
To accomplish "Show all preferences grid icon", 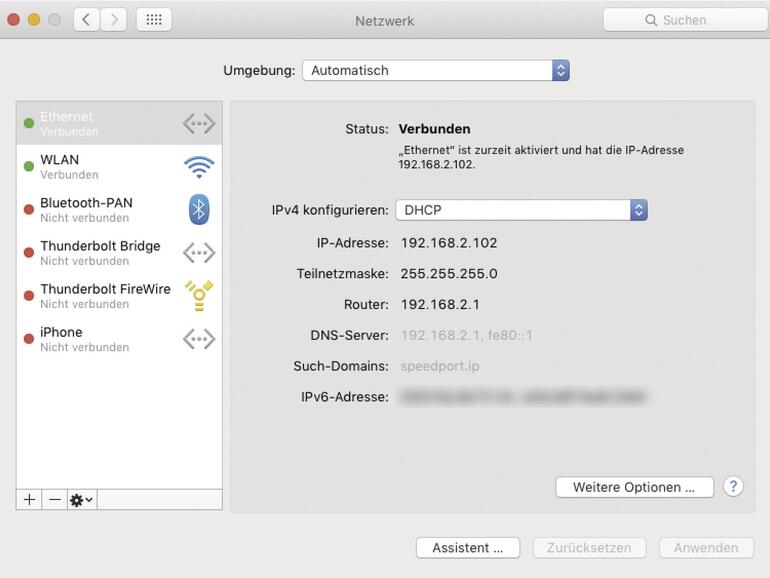I will click(x=154, y=20).
